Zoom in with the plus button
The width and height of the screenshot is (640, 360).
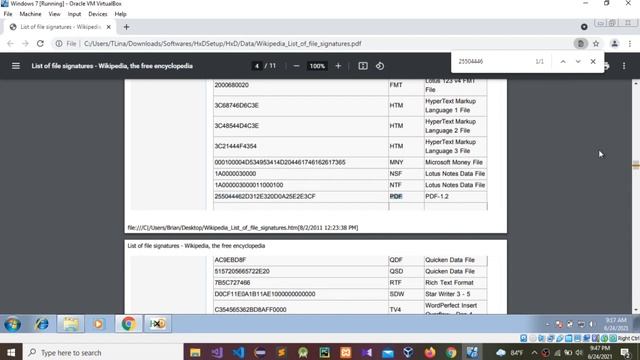click(338, 66)
